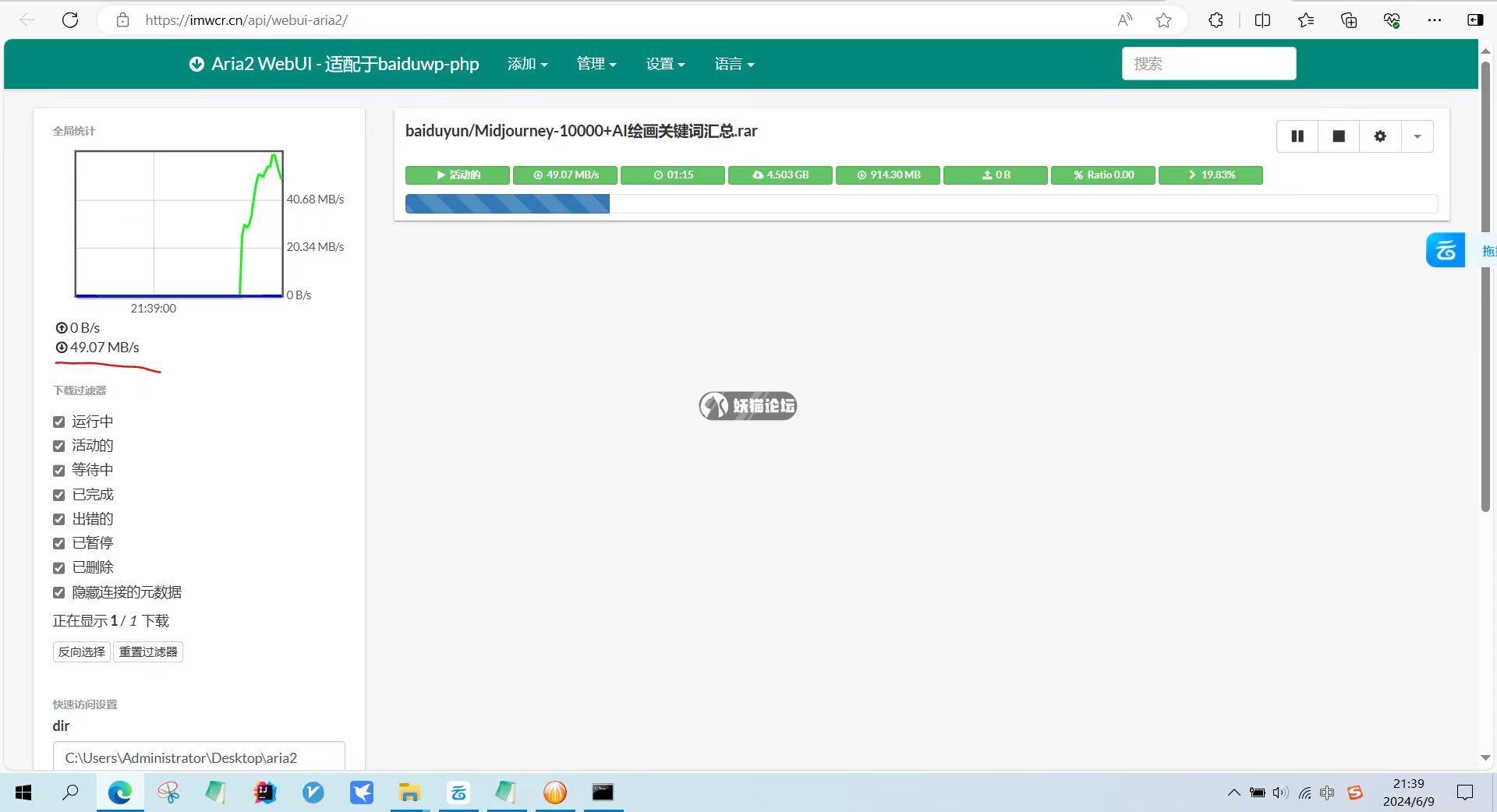Open browser Settings and more menu
Viewport: 1497px width, 812px height.
click(1435, 20)
